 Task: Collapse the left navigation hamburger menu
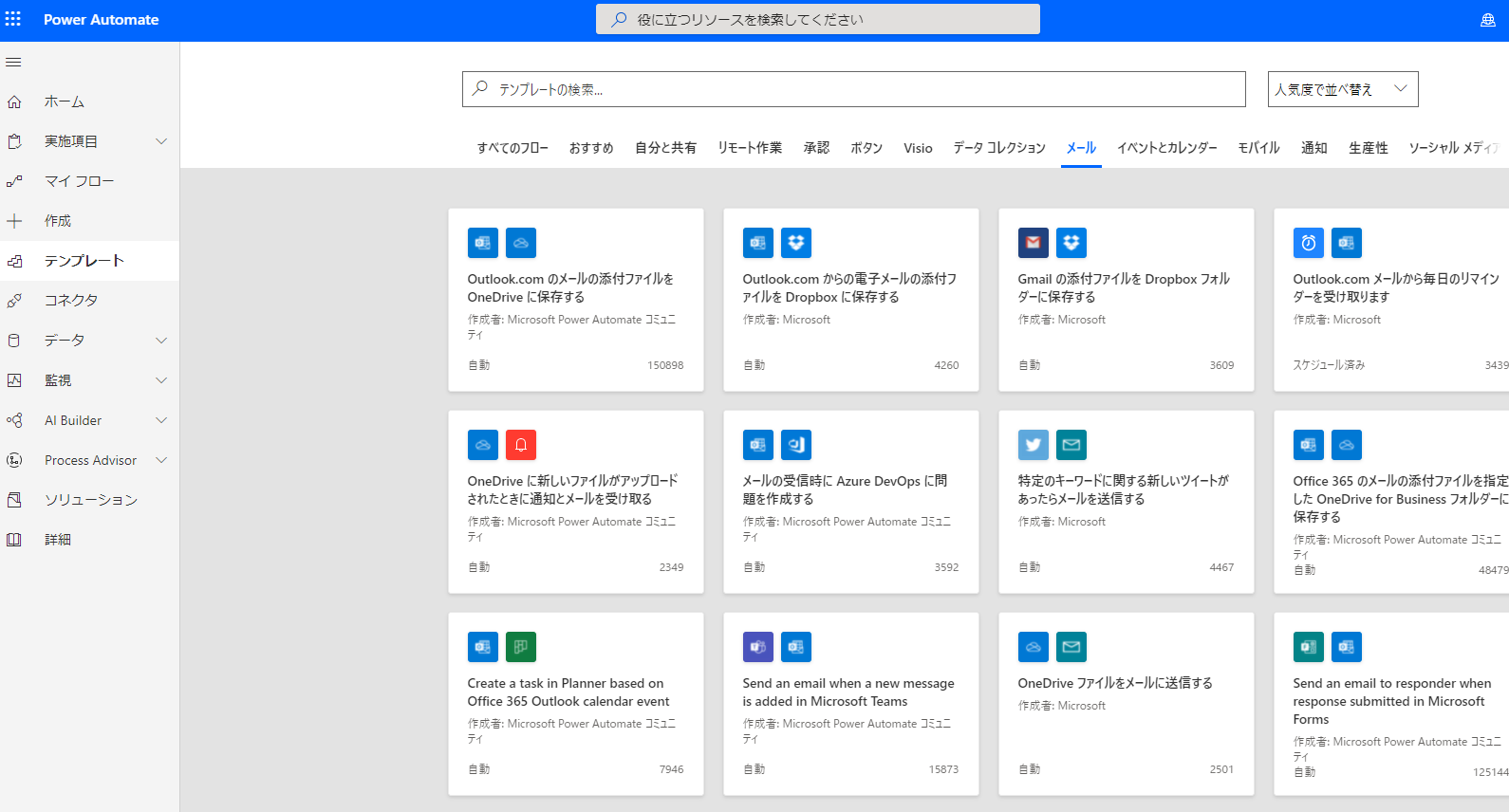(x=13, y=63)
